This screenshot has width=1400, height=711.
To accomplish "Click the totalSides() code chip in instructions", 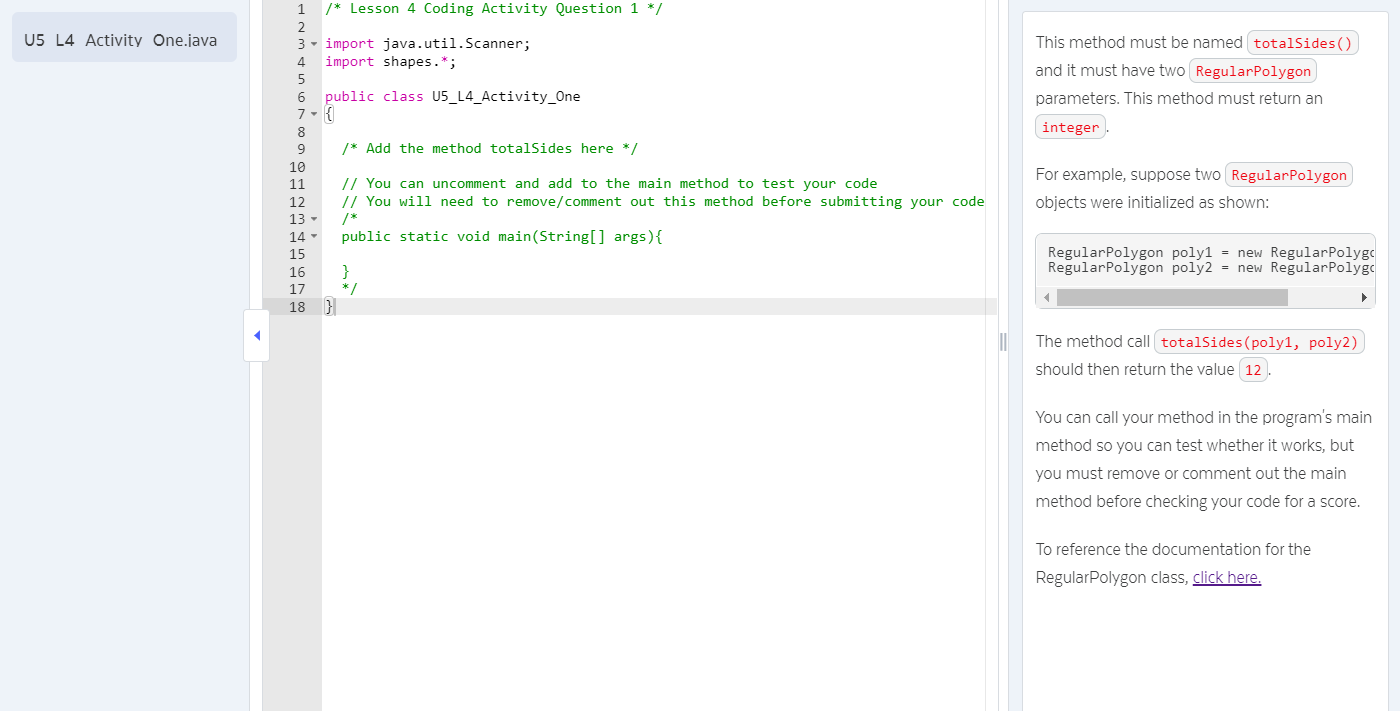I will click(x=1302, y=42).
